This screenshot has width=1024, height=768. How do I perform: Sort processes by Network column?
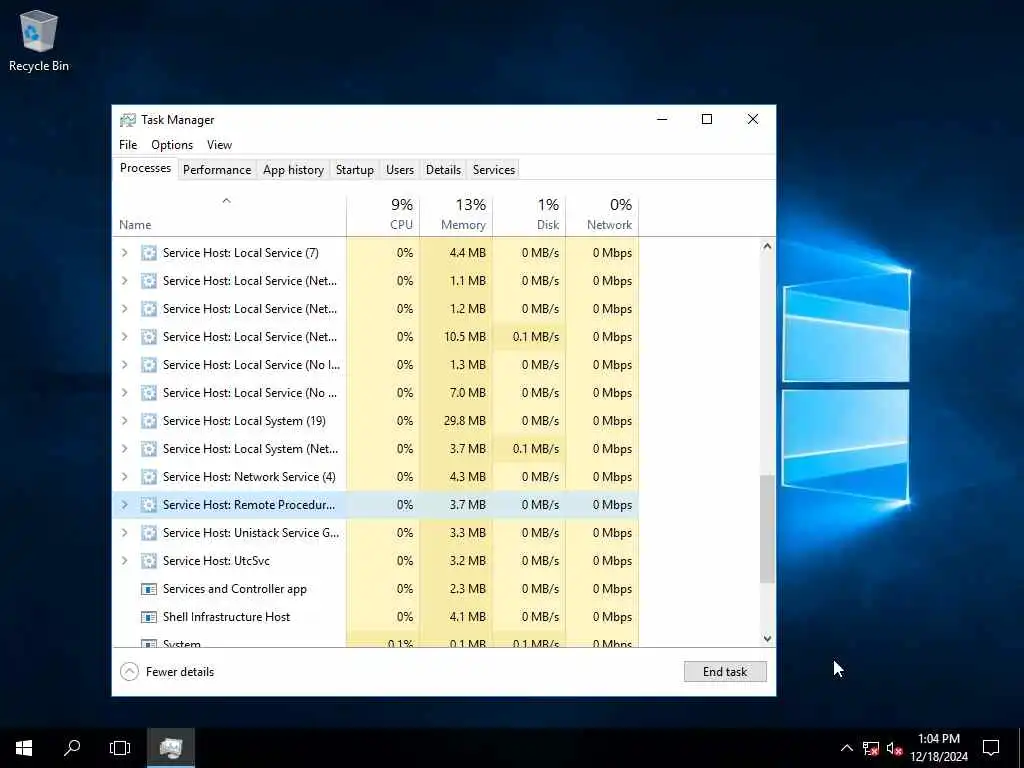click(x=603, y=214)
